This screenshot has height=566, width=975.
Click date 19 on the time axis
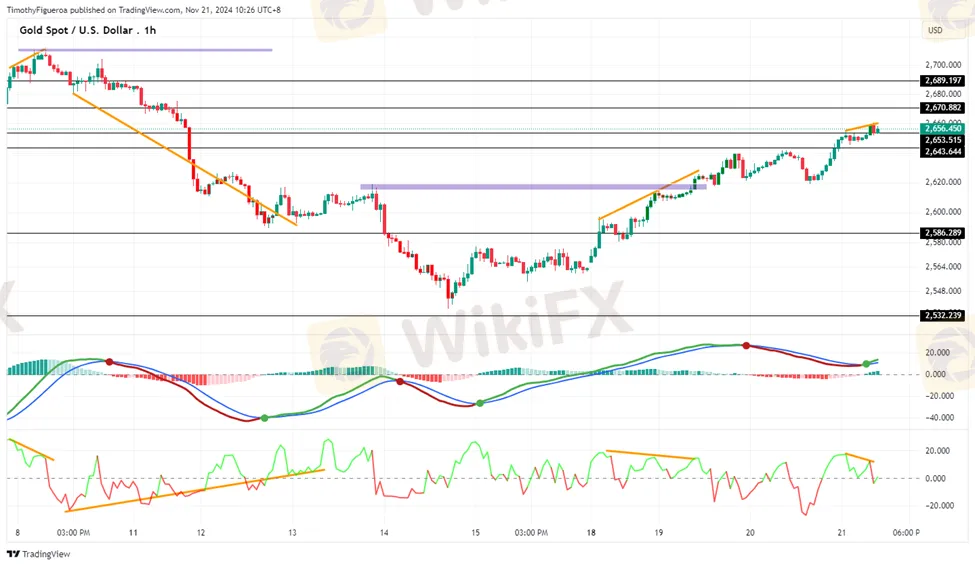click(658, 532)
